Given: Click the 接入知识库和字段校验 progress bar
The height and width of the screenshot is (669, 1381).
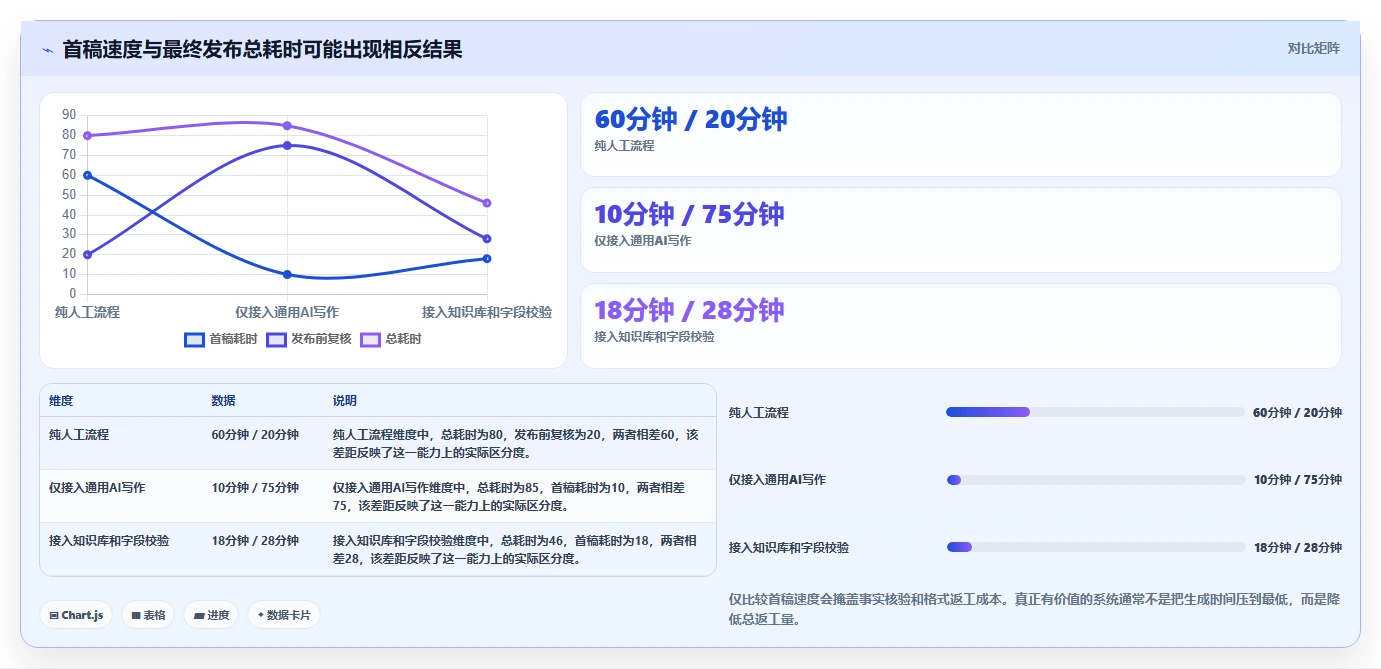Looking at the screenshot, I should pos(1095,547).
